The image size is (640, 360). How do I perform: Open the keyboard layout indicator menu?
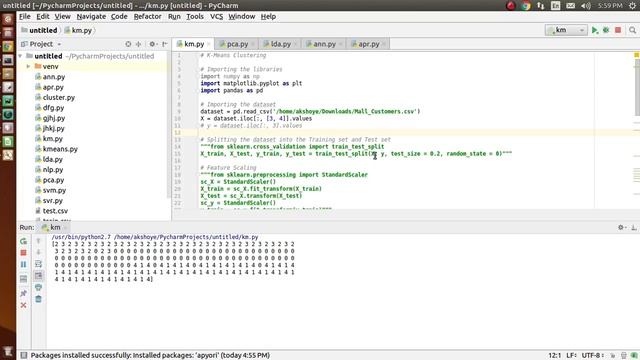pos(556,6)
